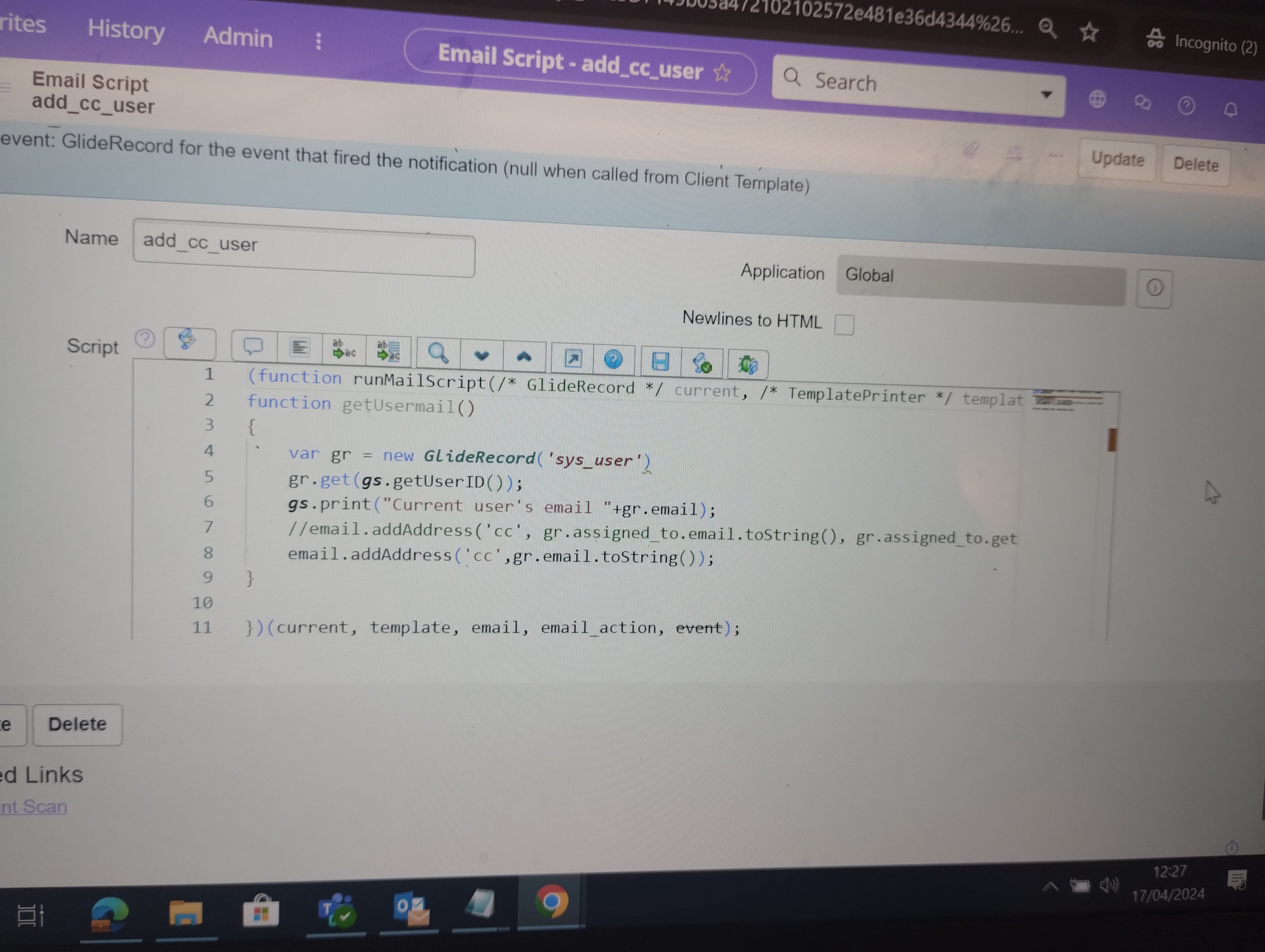Open File Explorer from the taskbar
This screenshot has width=1265, height=952.
185,913
